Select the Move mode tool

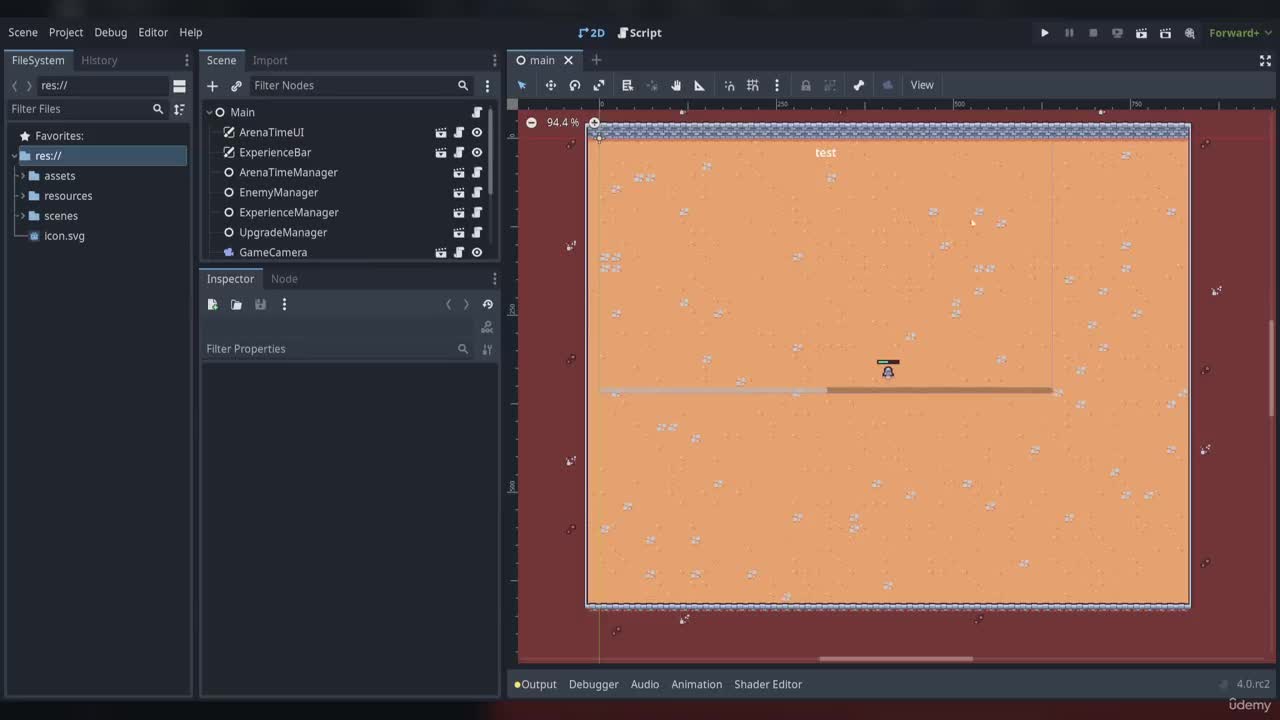550,85
